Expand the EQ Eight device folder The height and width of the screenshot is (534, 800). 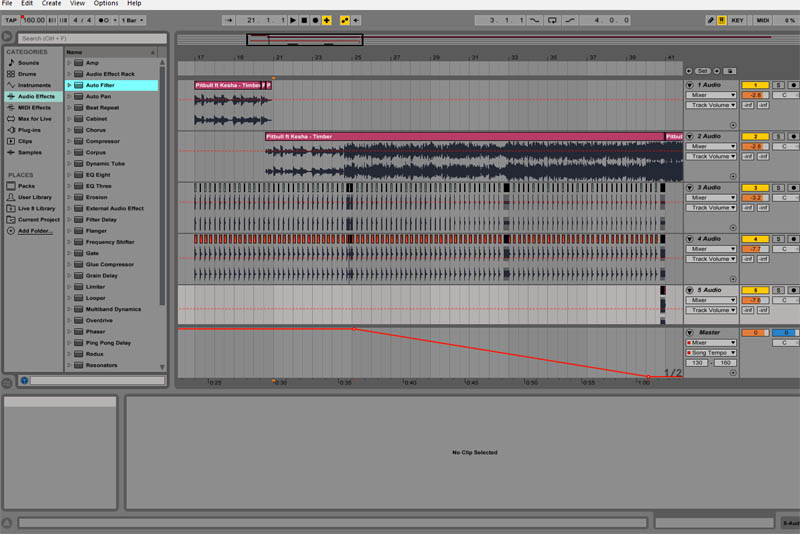coord(69,175)
